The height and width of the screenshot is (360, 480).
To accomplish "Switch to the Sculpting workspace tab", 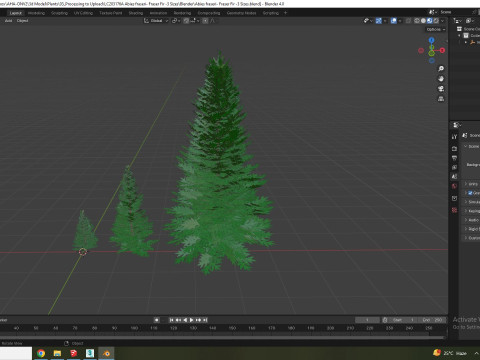I will pyautogui.click(x=59, y=13).
